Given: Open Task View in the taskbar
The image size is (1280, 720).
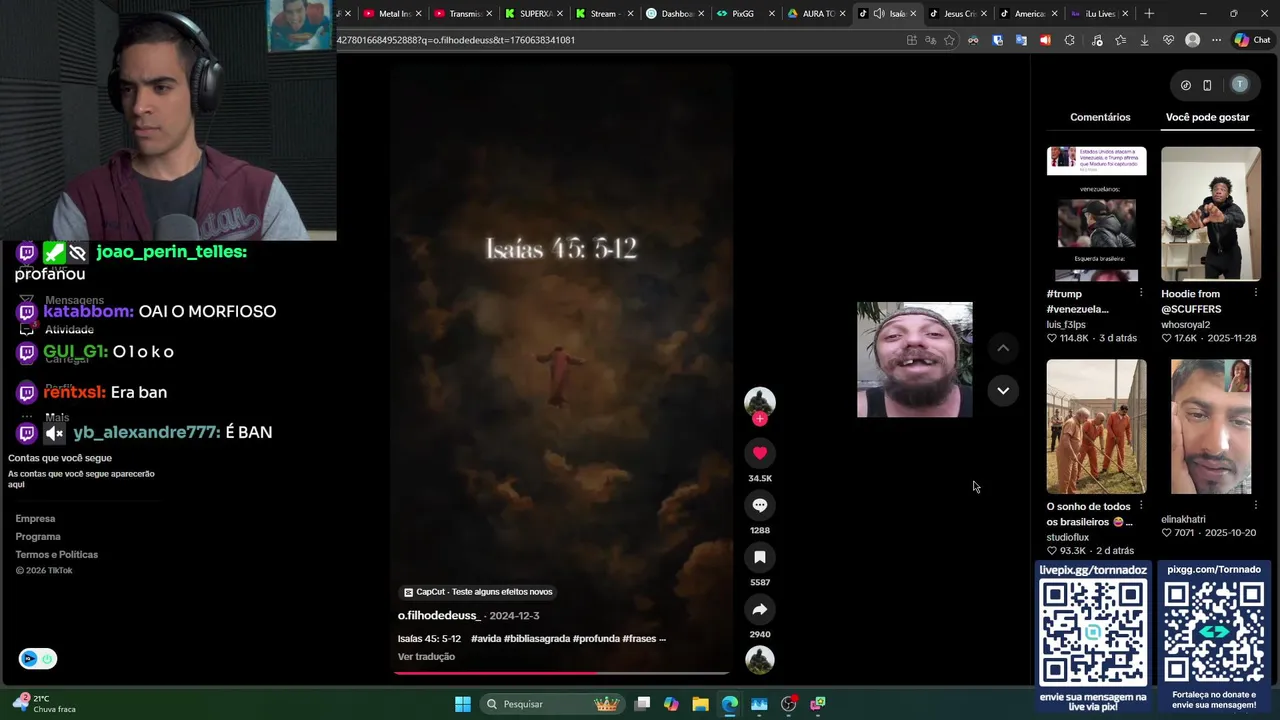Looking at the screenshot, I should pyautogui.click(x=642, y=704).
